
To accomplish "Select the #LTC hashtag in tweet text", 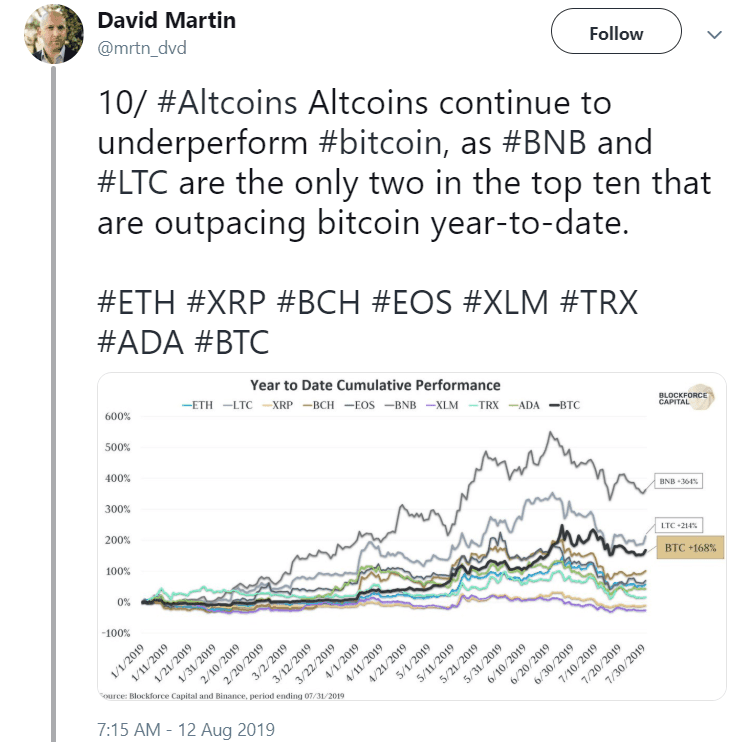I will coord(140,182).
